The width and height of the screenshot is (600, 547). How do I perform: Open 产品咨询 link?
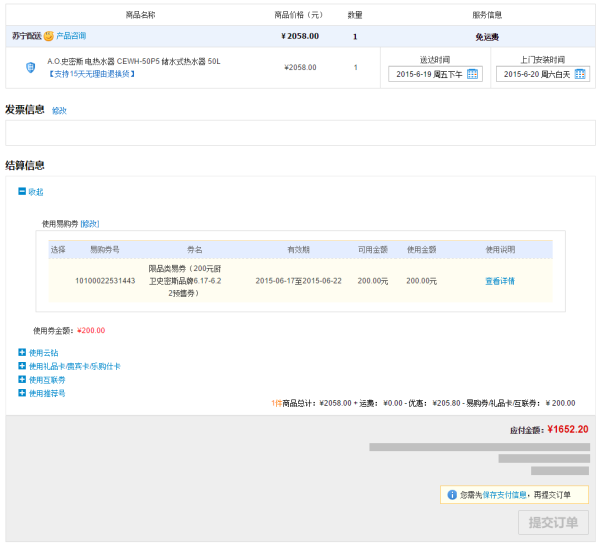[x=71, y=36]
